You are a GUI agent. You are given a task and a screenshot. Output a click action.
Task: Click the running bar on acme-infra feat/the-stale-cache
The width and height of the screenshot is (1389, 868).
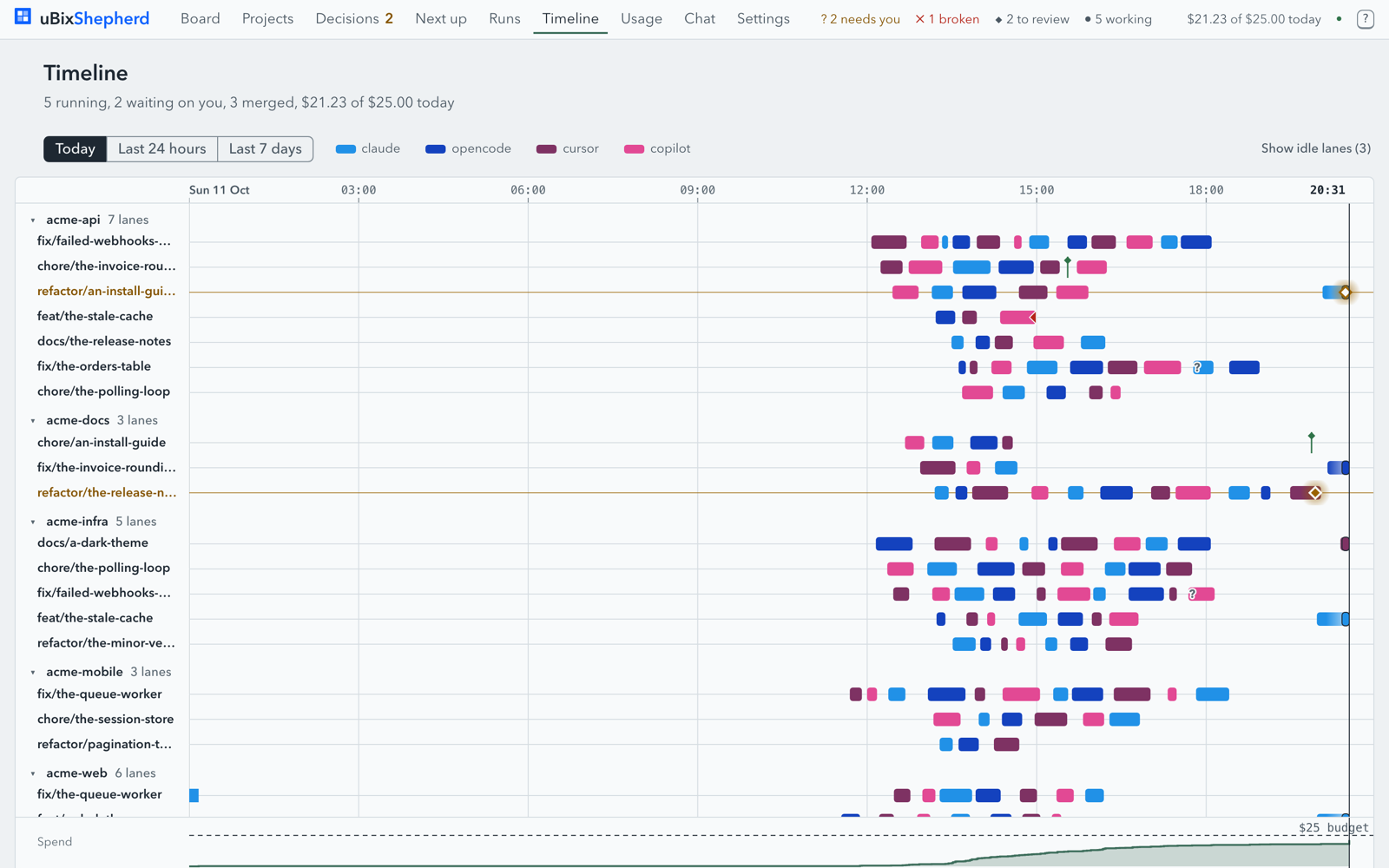[1333, 619]
